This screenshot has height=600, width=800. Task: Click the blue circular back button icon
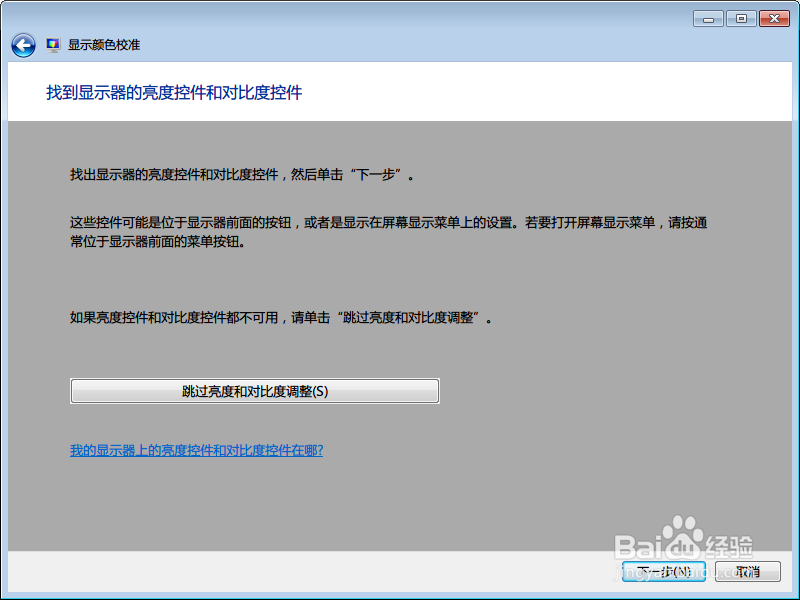(x=22, y=43)
